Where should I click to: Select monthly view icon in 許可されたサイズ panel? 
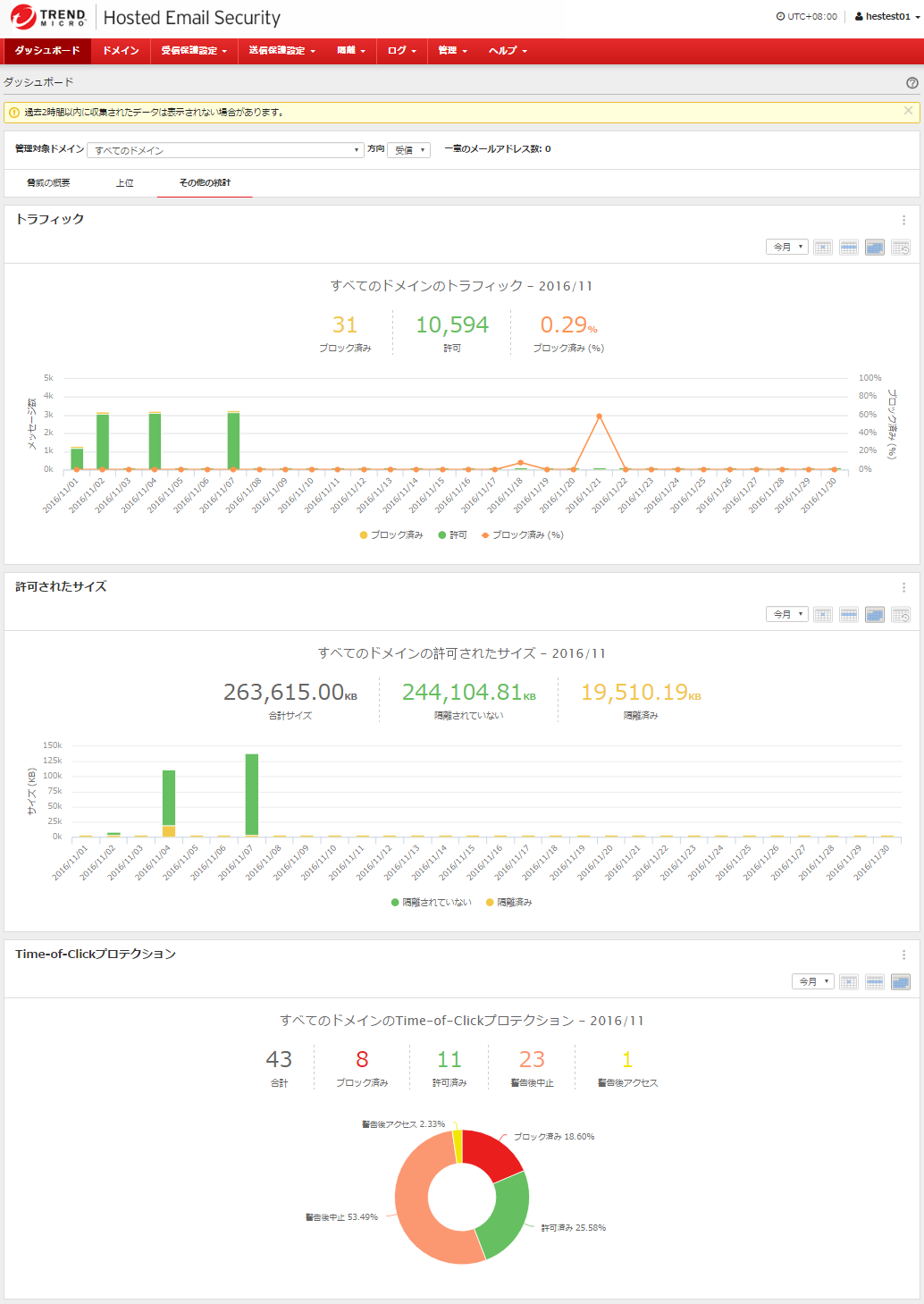(875, 615)
